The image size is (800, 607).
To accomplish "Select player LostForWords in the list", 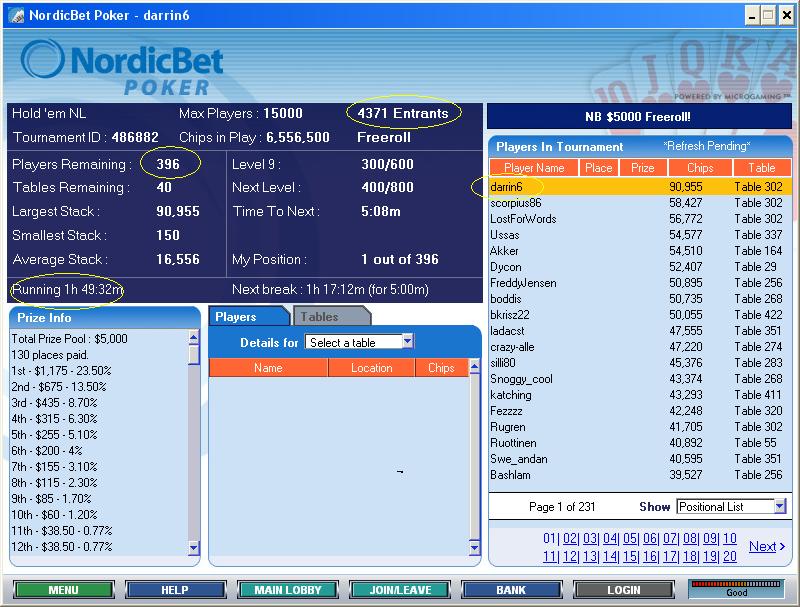I will [640, 219].
